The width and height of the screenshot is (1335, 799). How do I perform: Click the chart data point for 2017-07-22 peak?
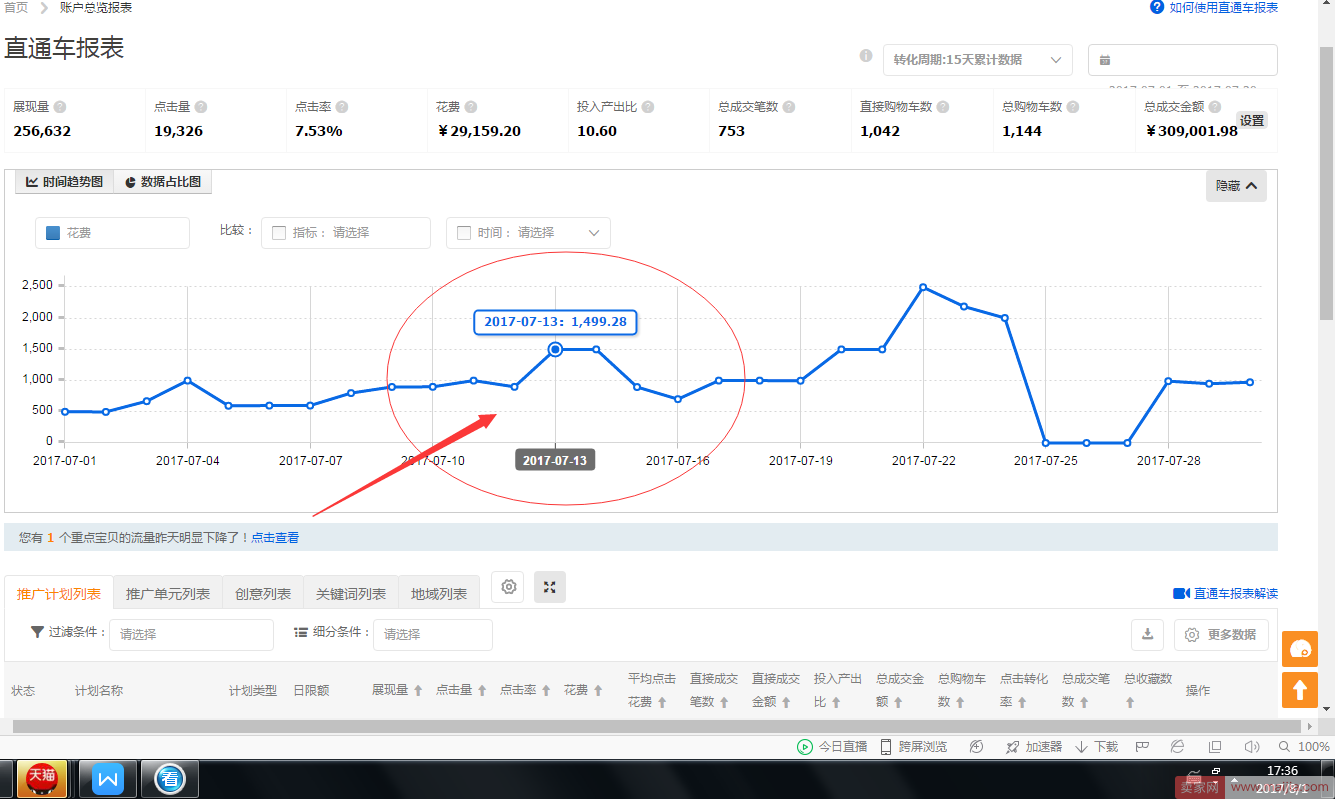coord(923,287)
